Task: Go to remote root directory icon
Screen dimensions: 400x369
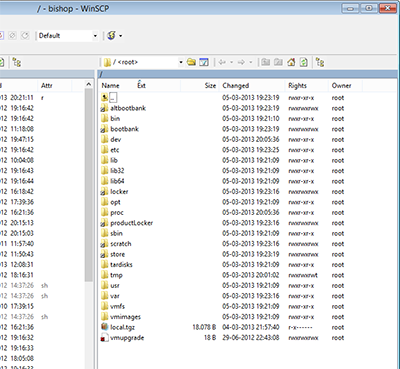Action: [278, 62]
